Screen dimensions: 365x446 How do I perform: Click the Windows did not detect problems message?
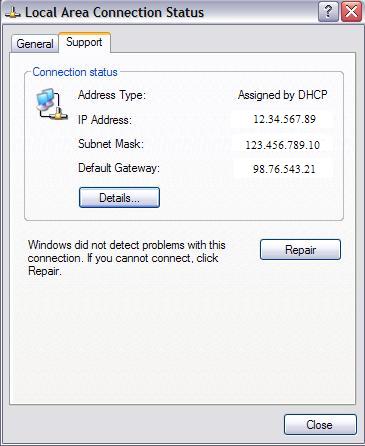127,258
